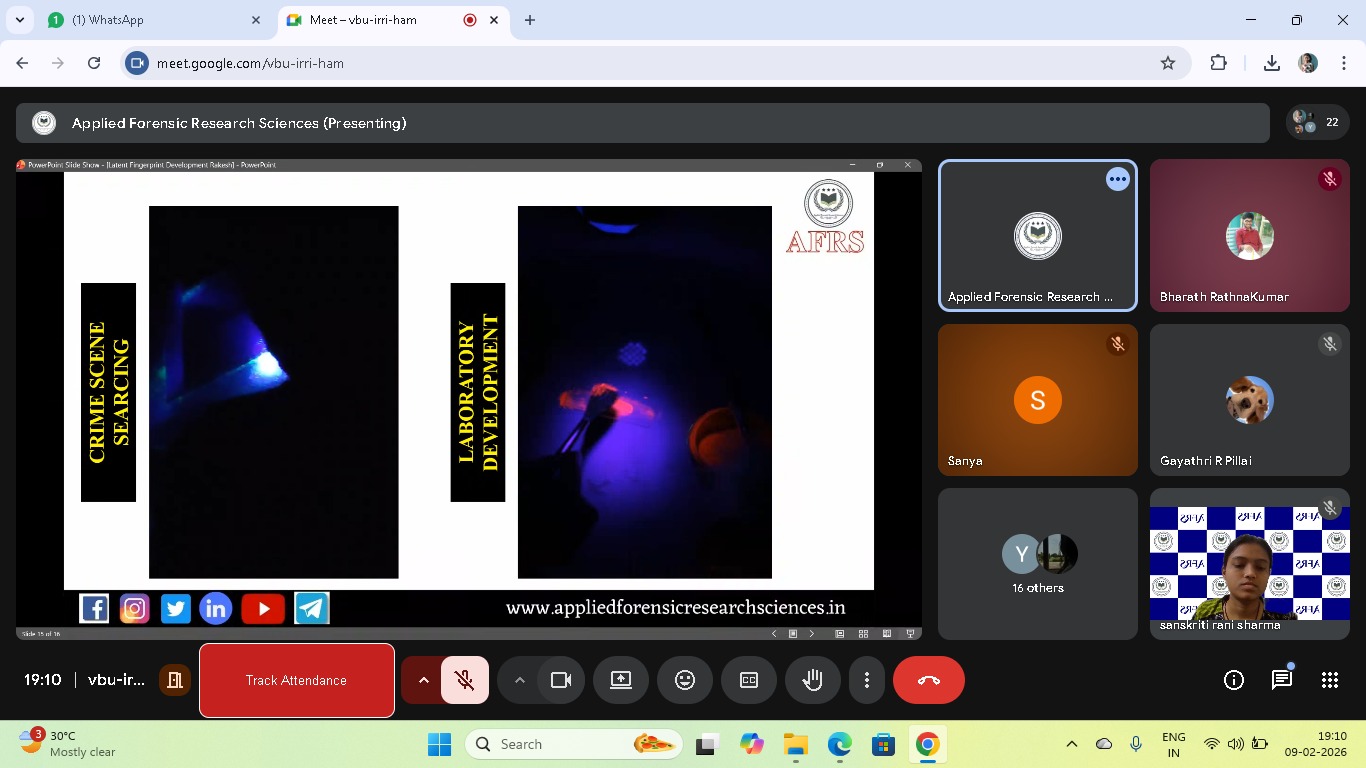The height and width of the screenshot is (768, 1366).
Task: Click the address bar URL field
Action: point(656,63)
